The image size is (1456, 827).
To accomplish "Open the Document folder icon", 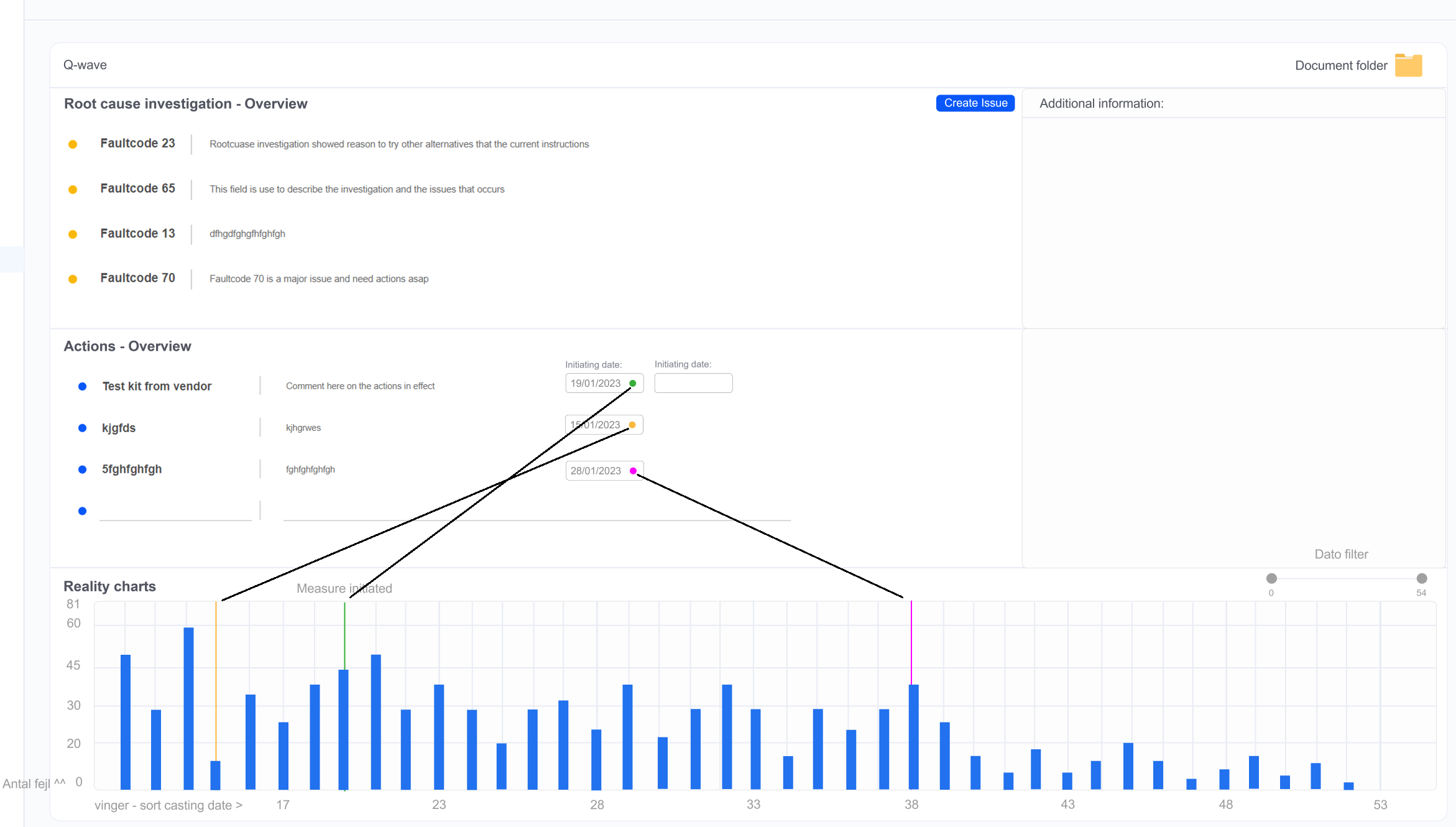I will (1408, 65).
